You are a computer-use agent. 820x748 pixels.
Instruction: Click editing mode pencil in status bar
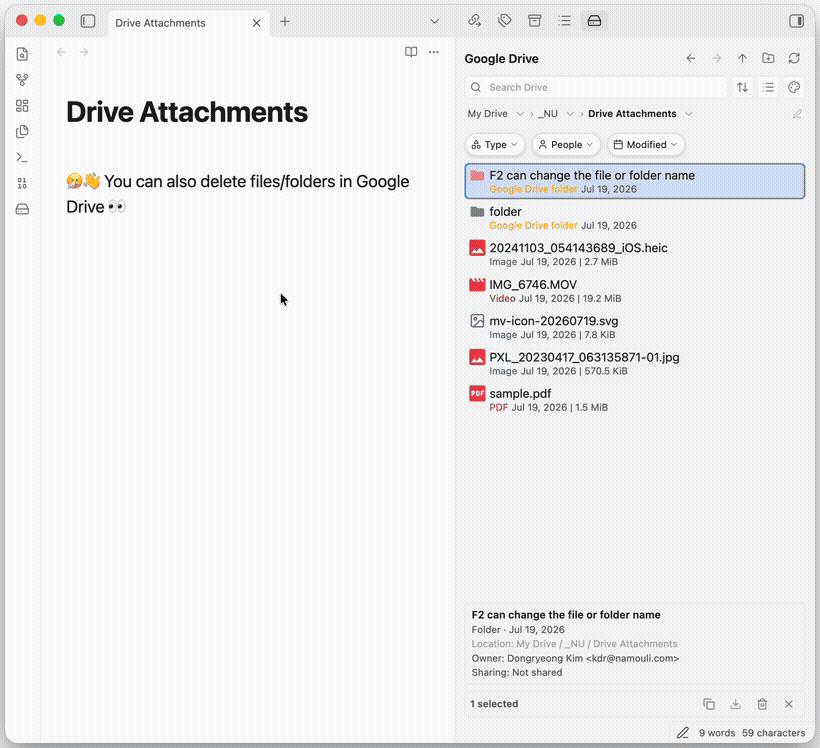tap(682, 733)
